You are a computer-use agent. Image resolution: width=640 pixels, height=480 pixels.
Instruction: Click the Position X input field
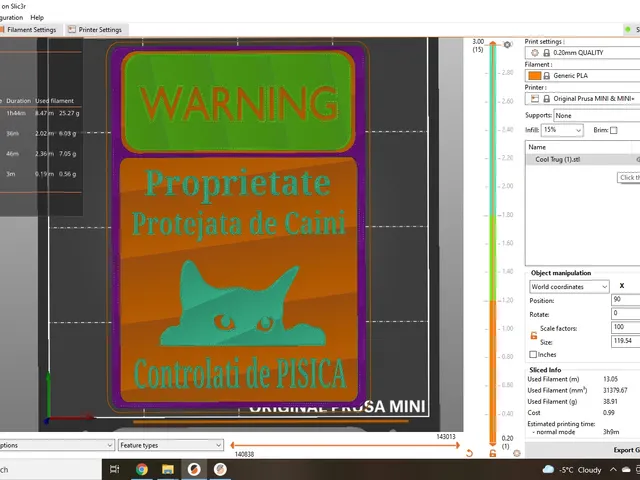pos(626,300)
